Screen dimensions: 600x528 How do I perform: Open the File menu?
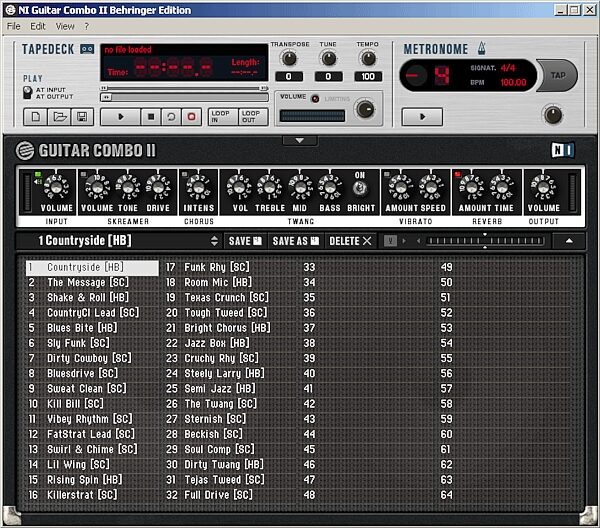13,26
